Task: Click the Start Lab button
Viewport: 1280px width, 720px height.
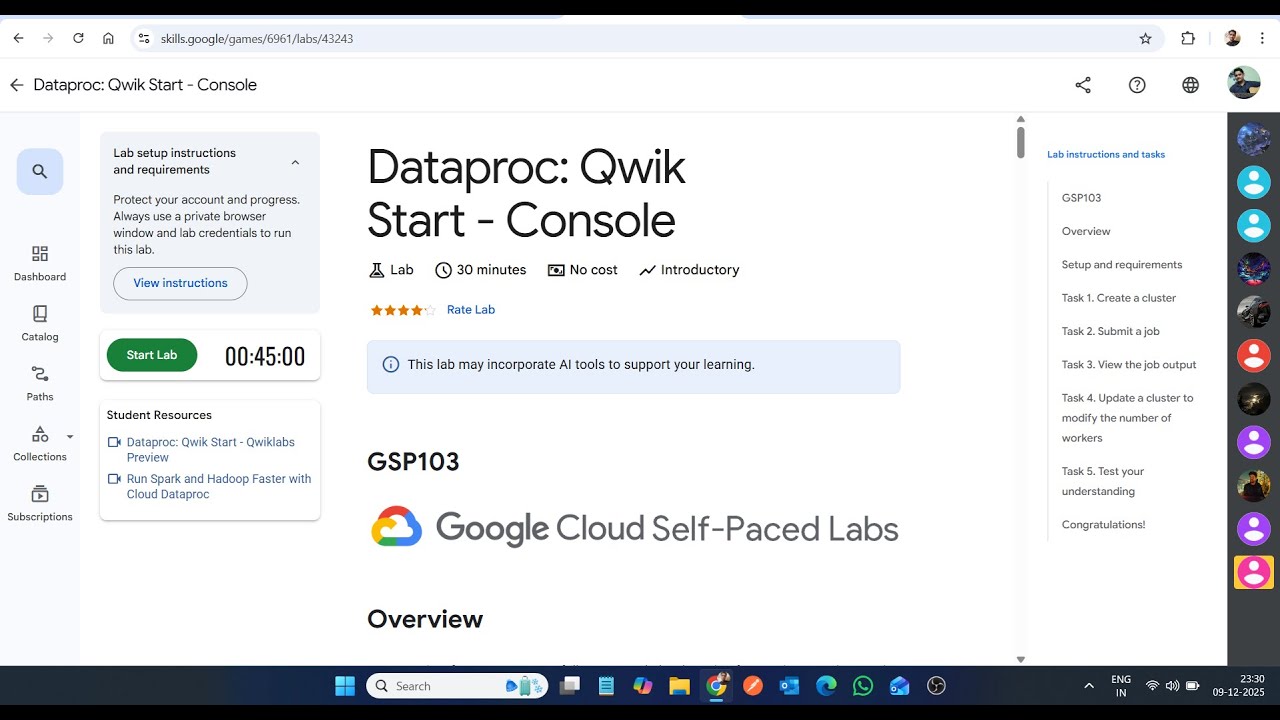Action: tap(152, 355)
